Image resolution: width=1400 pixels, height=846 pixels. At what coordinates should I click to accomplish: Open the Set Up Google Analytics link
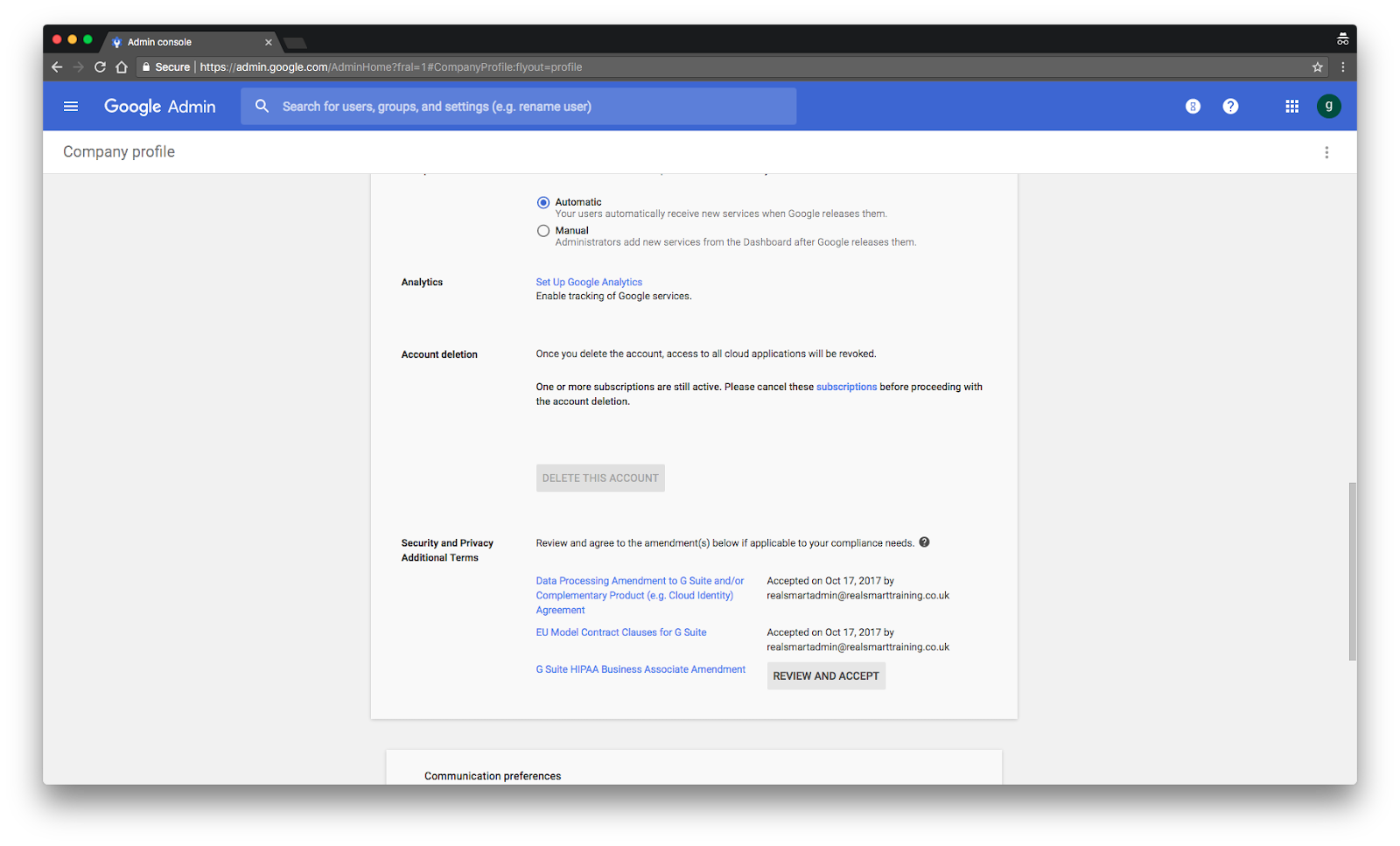click(589, 283)
